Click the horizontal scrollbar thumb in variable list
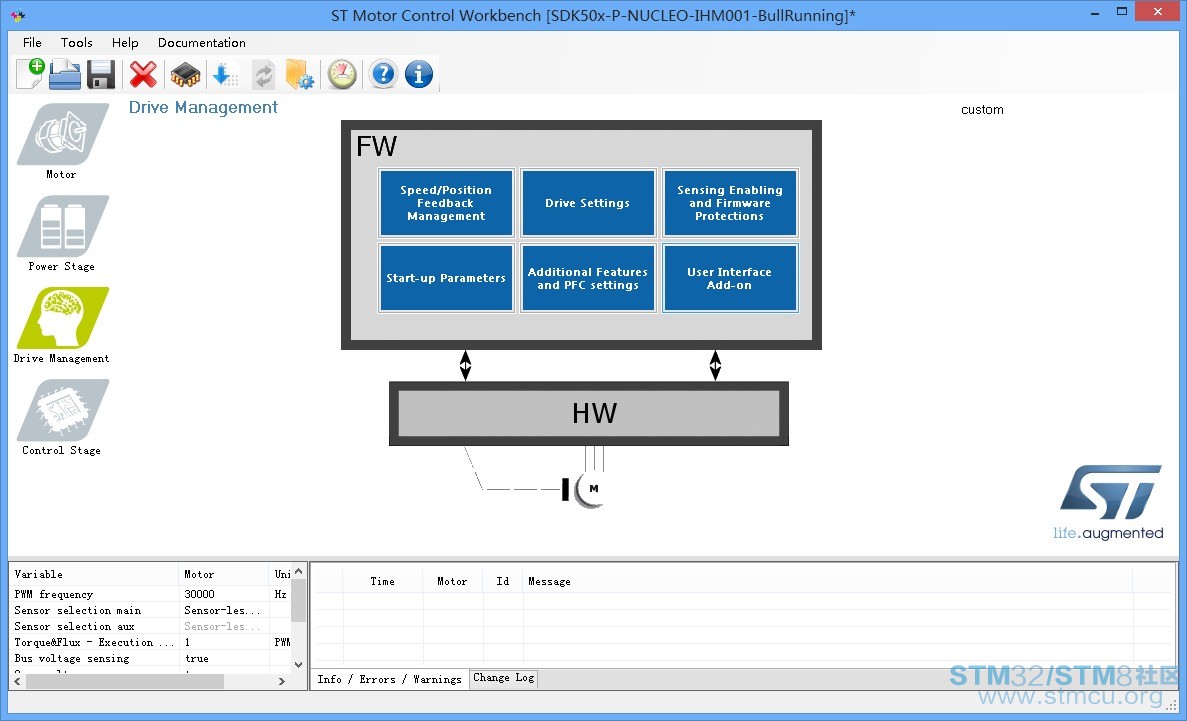 pos(125,681)
